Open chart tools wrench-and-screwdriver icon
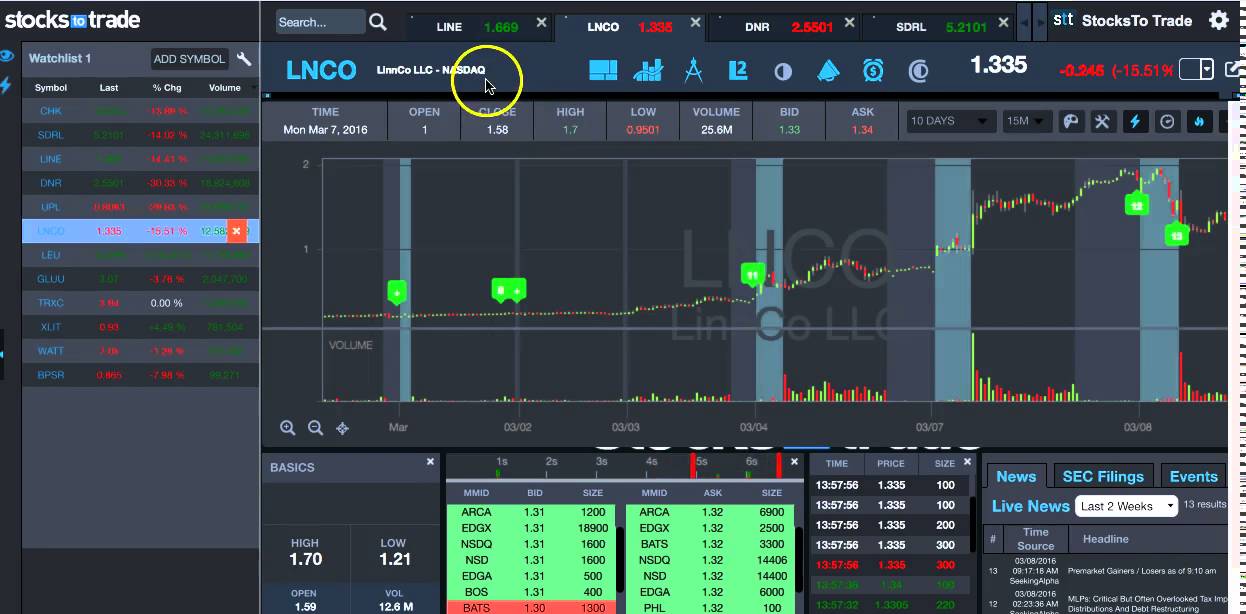 1102,122
